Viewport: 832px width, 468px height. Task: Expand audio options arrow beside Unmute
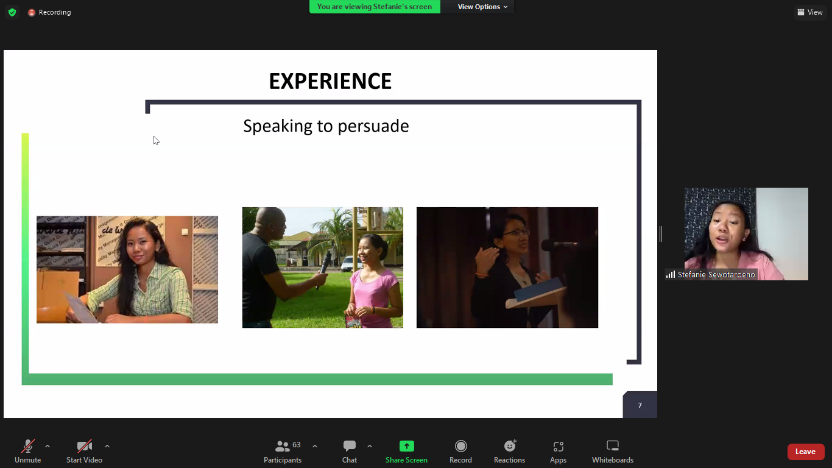[47, 446]
